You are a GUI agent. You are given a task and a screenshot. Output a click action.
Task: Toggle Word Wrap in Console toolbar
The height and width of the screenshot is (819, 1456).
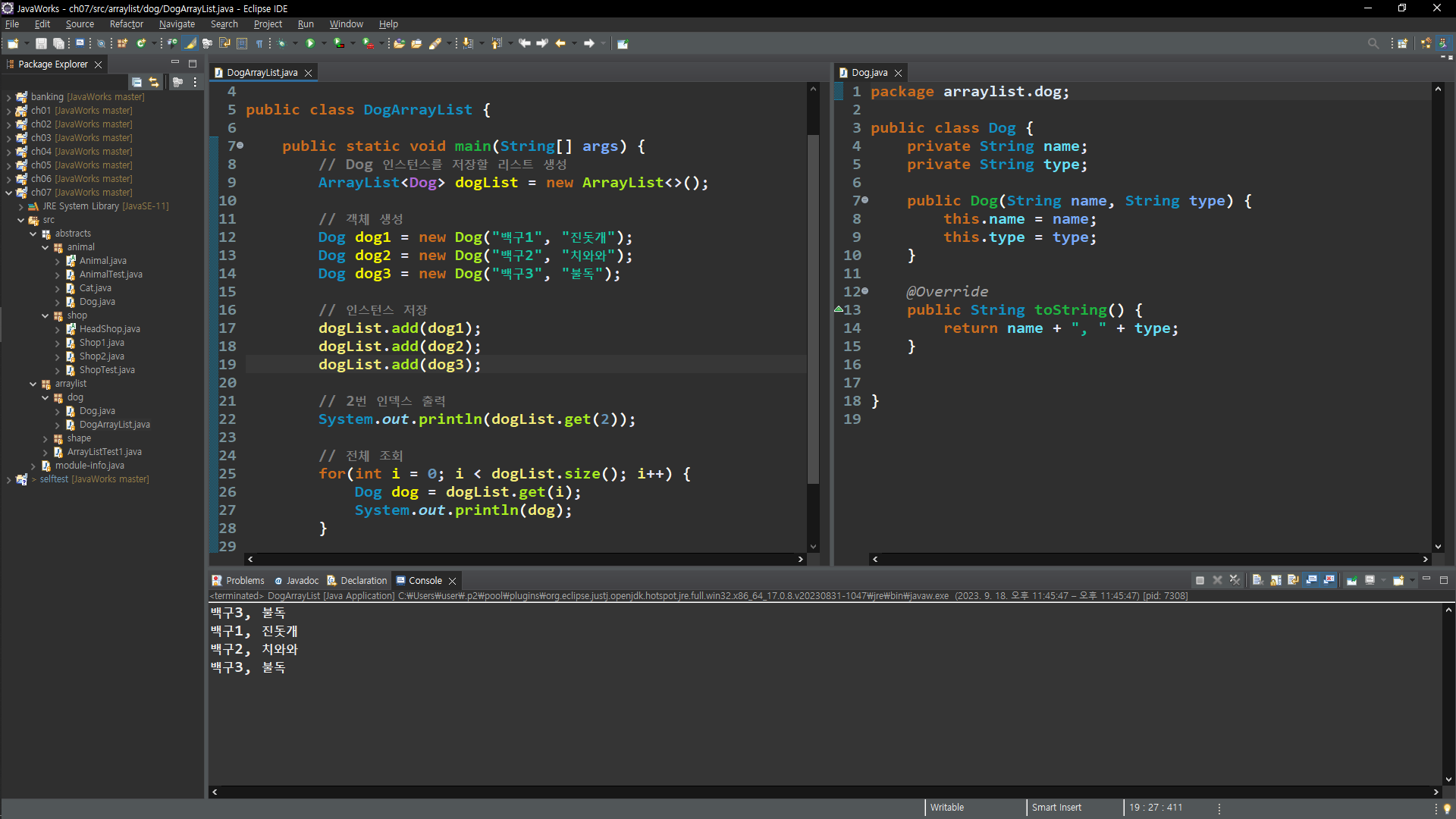tap(1293, 580)
